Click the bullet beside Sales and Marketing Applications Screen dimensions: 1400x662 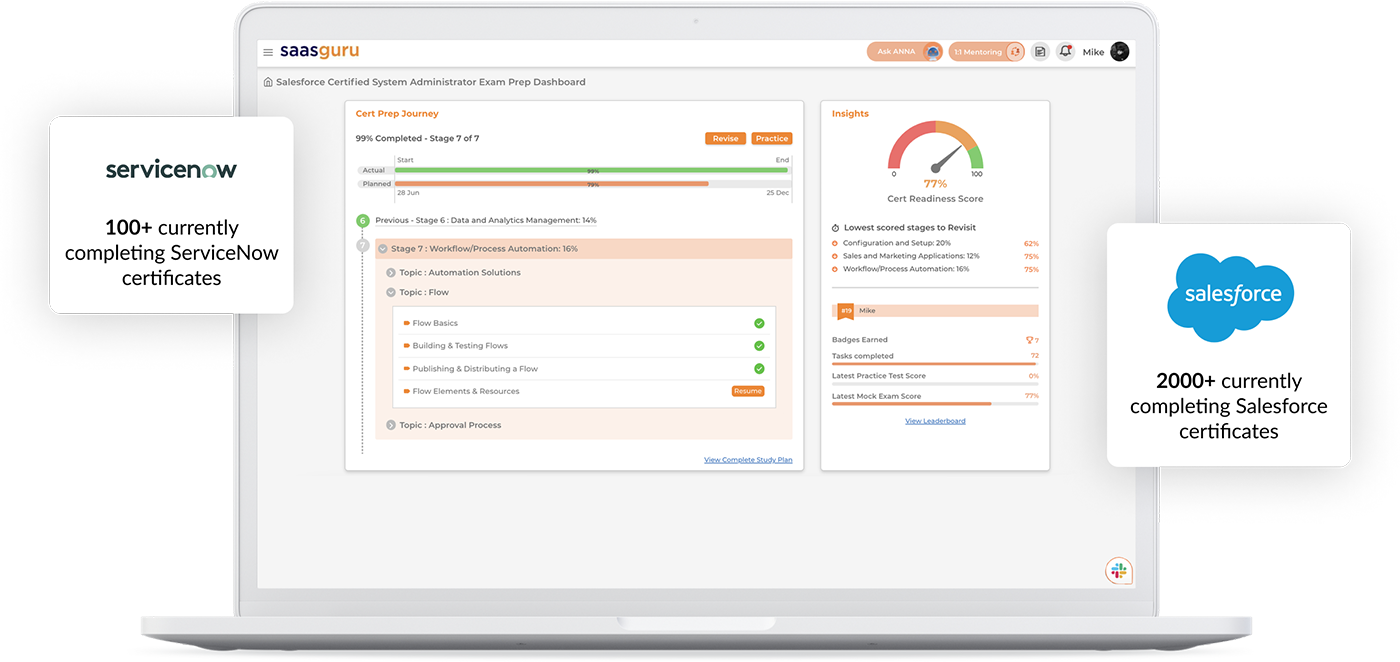click(835, 256)
